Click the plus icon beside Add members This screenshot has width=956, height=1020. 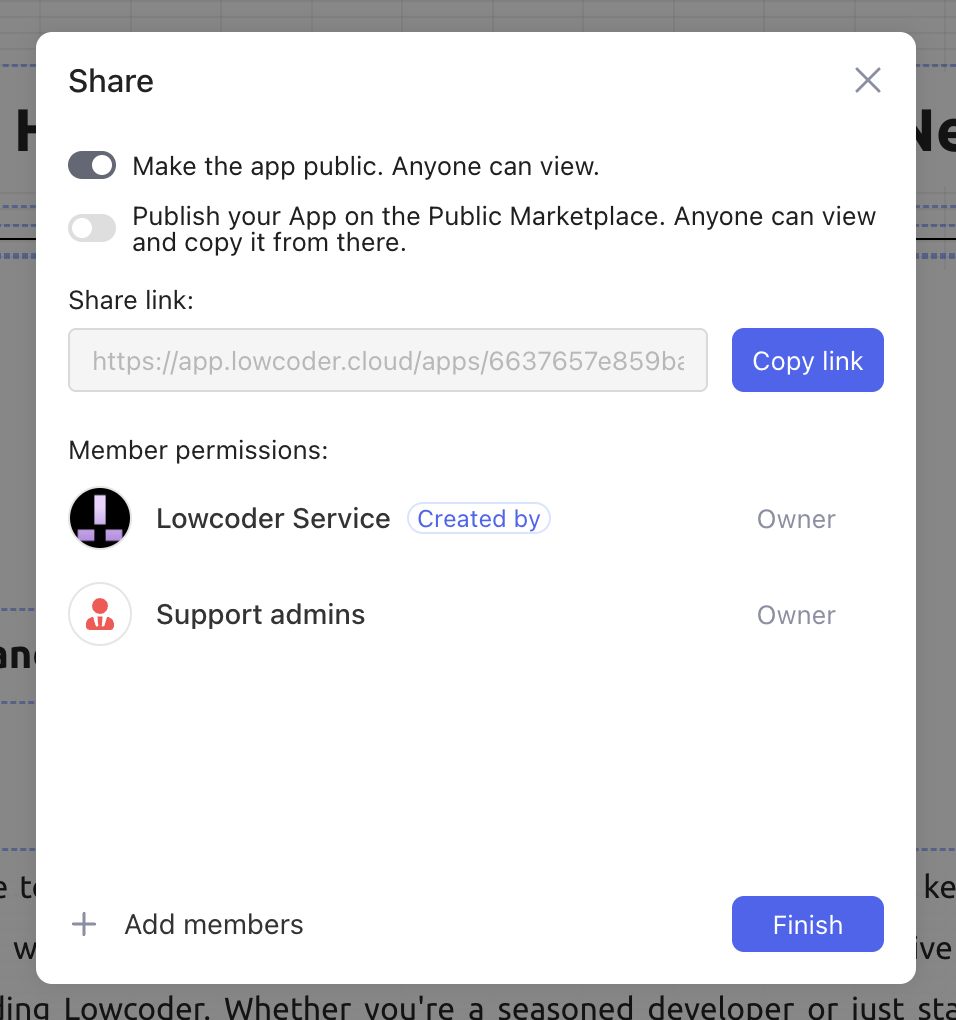(84, 925)
